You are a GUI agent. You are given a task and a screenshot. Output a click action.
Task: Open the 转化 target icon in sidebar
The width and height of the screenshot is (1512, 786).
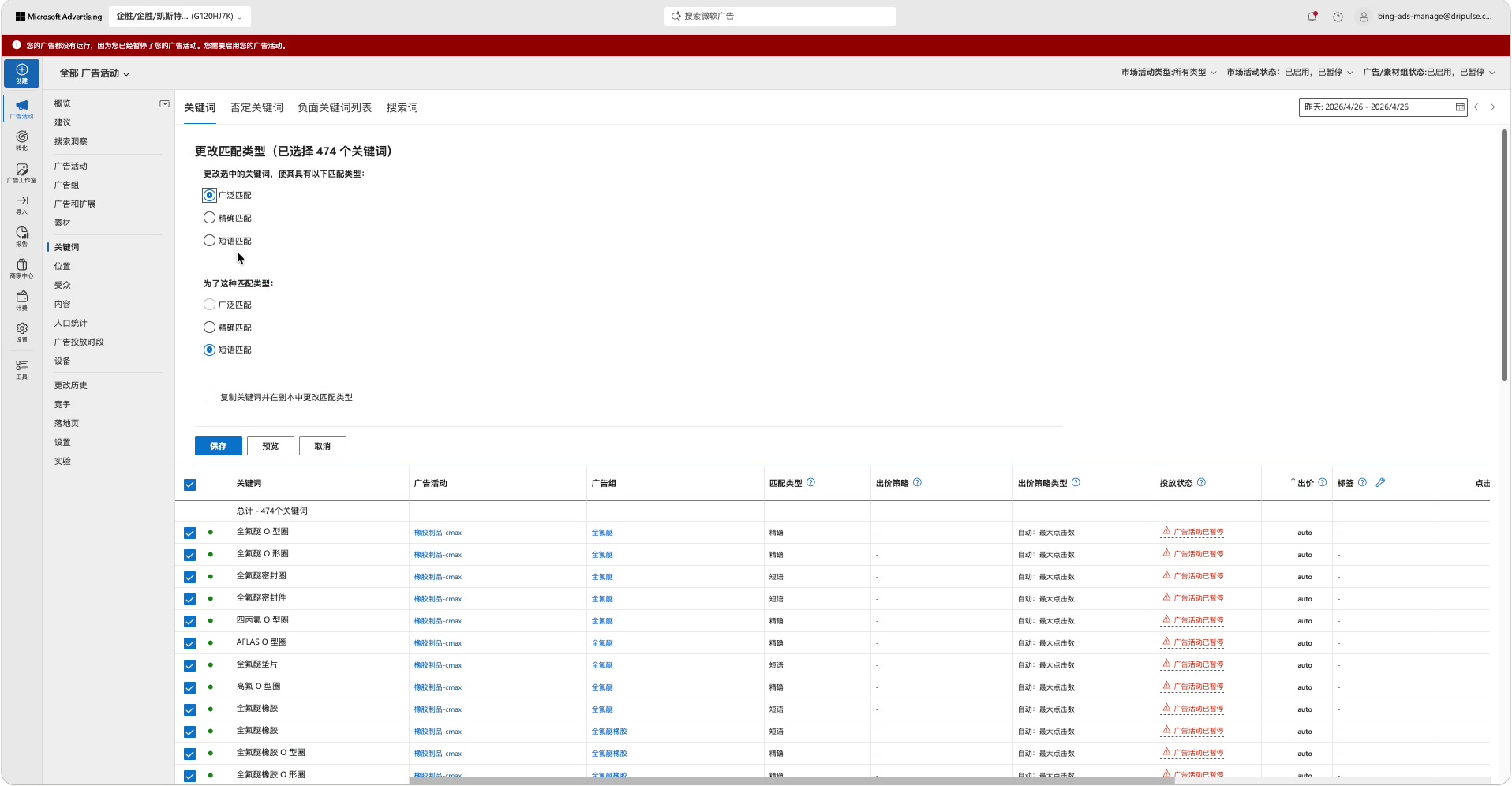click(21, 140)
